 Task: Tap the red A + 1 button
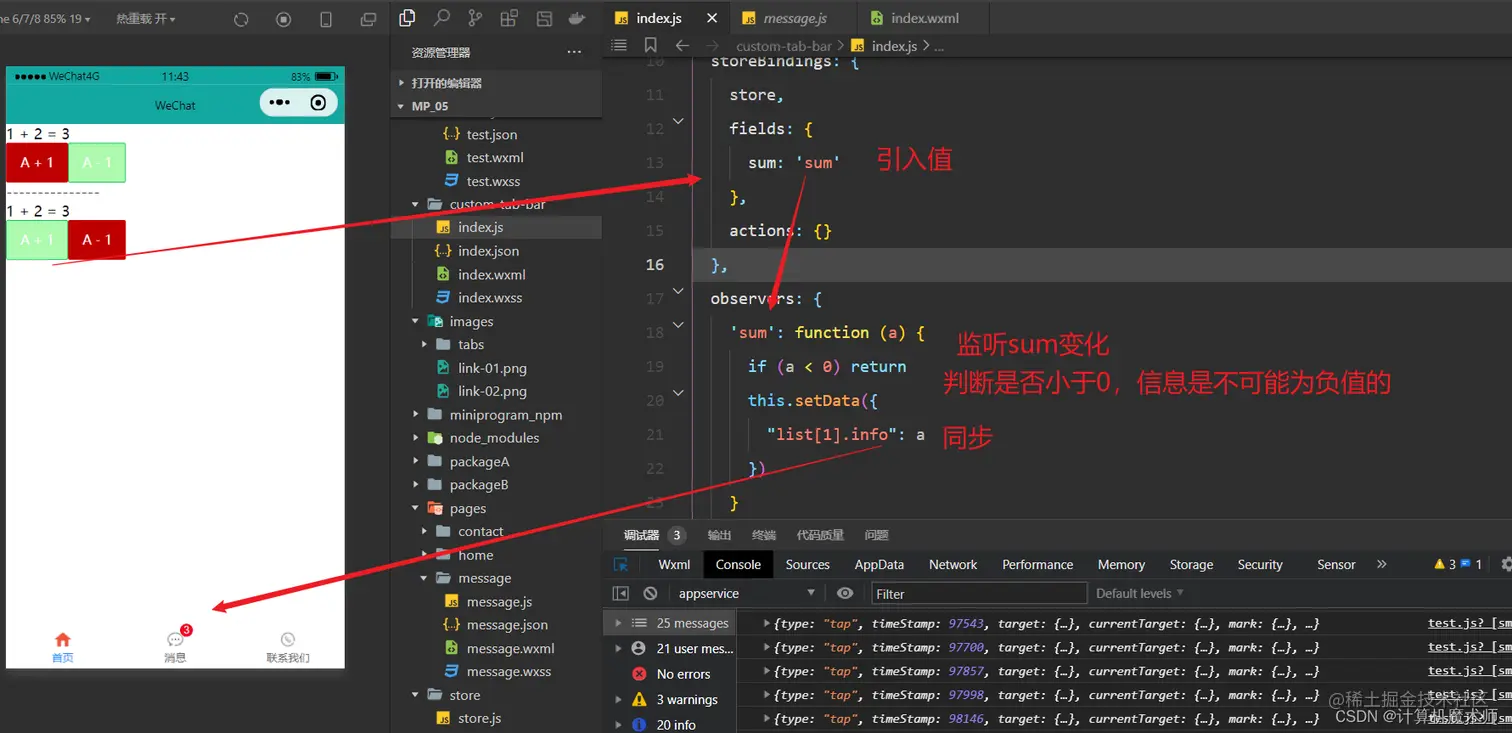[37, 163]
